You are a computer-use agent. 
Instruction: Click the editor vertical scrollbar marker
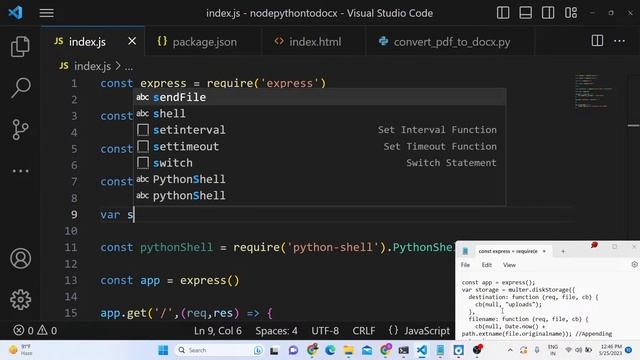point(633,125)
